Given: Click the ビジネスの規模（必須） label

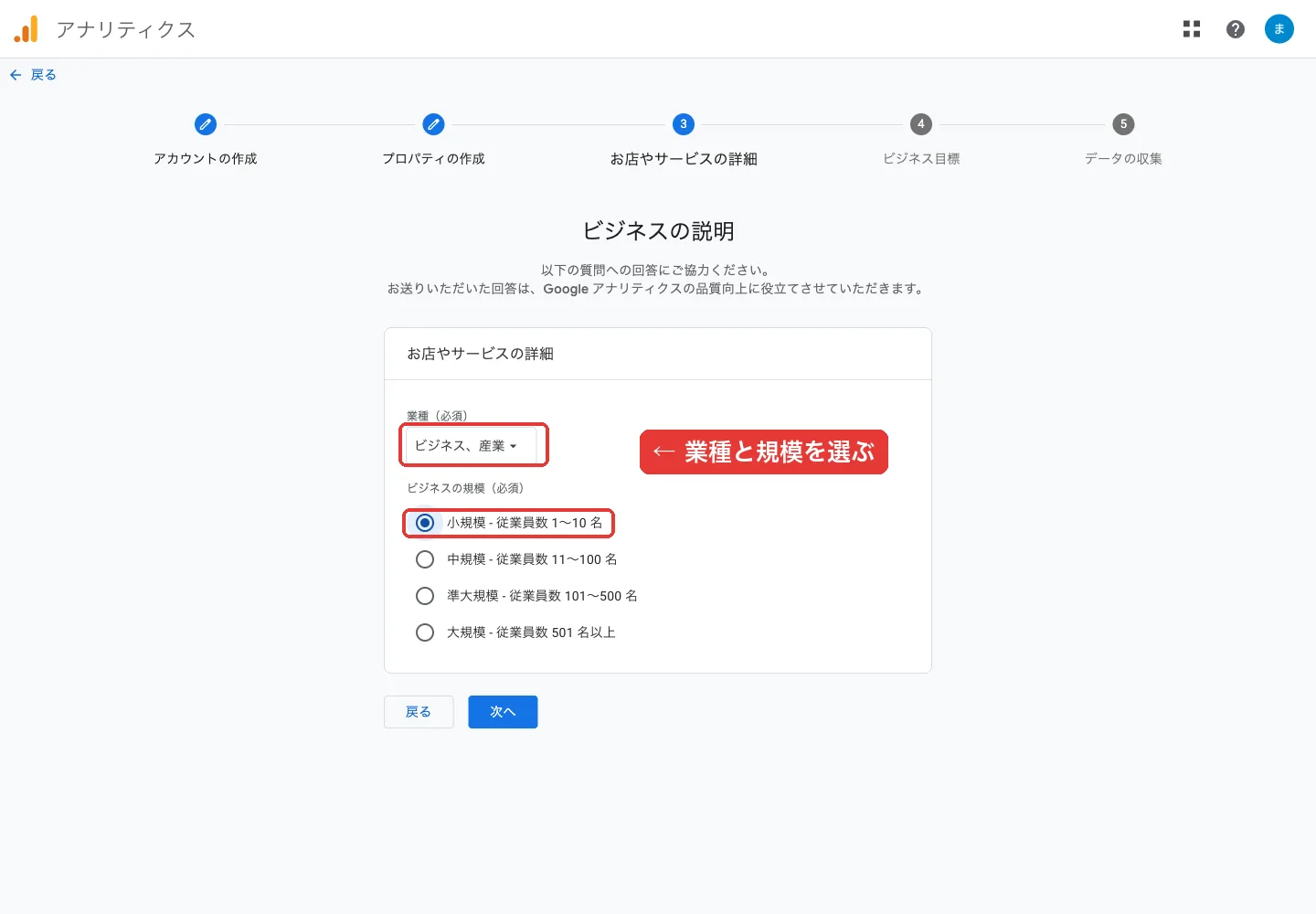Looking at the screenshot, I should coord(465,488).
